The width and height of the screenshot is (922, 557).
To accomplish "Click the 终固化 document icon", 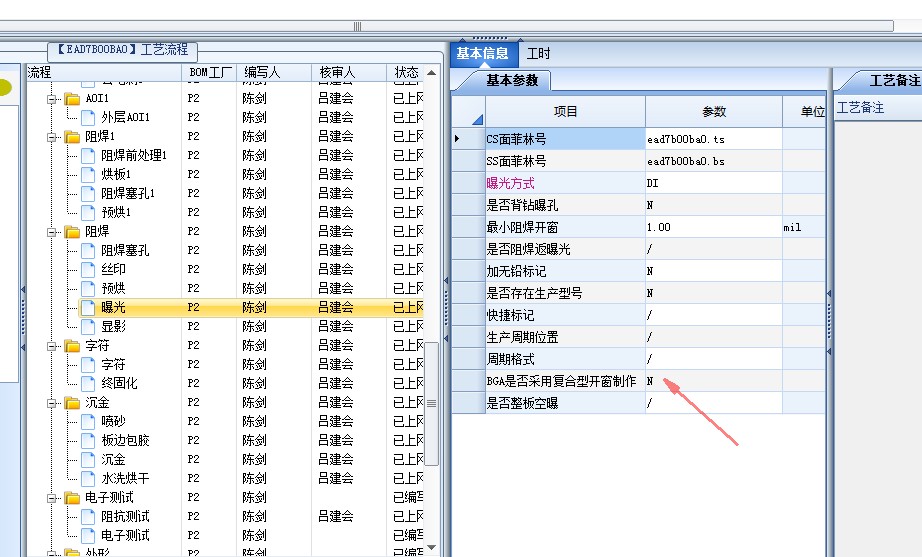I will tap(88, 383).
